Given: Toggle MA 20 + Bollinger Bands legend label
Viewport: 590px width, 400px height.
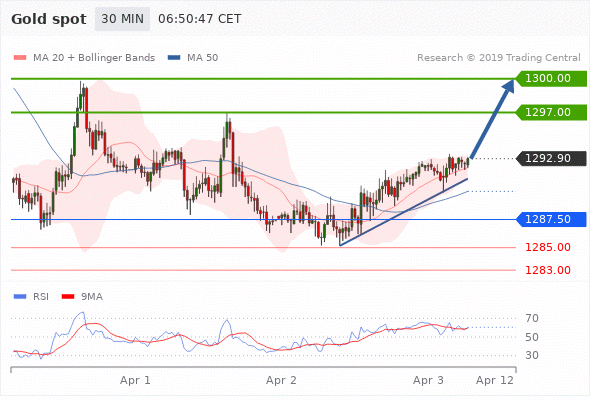Looking at the screenshot, I should [94, 58].
